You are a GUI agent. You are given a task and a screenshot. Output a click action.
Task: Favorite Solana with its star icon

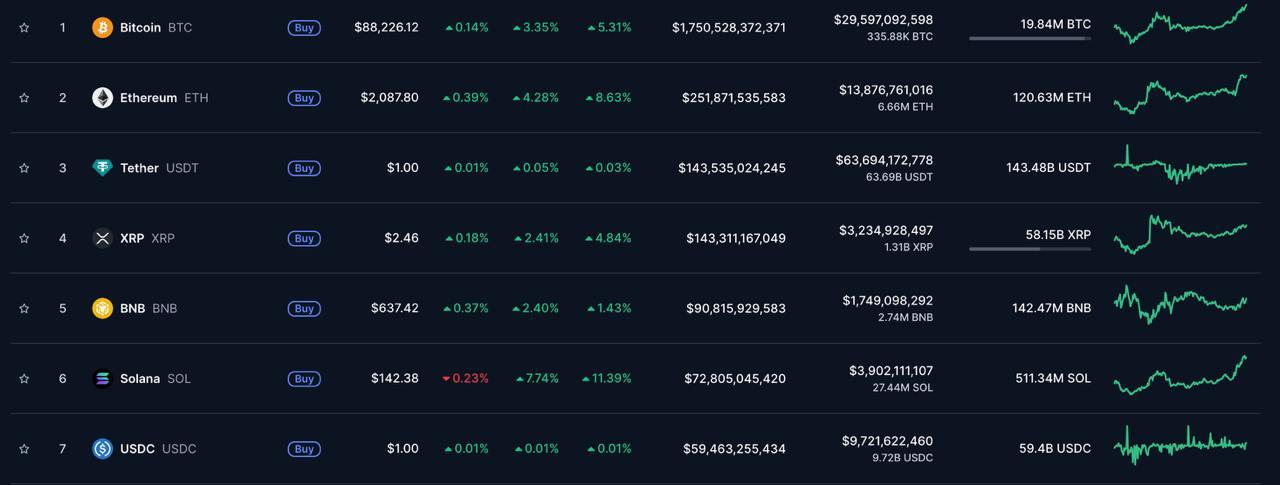pos(24,379)
